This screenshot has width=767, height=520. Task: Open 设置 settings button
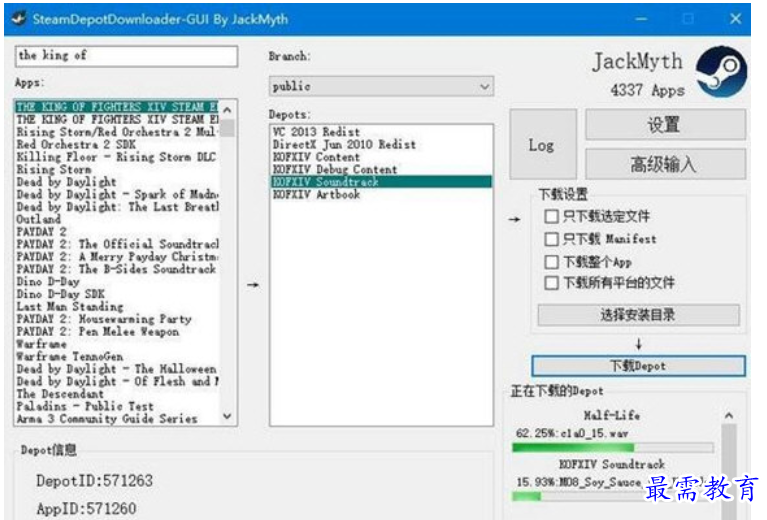(x=665, y=125)
